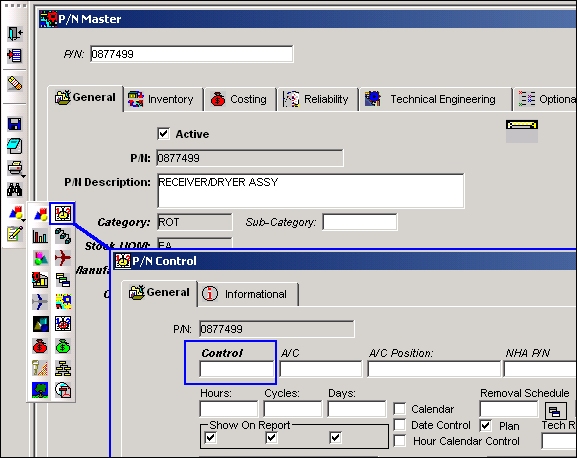Click the binoculars find icon

coord(15,190)
